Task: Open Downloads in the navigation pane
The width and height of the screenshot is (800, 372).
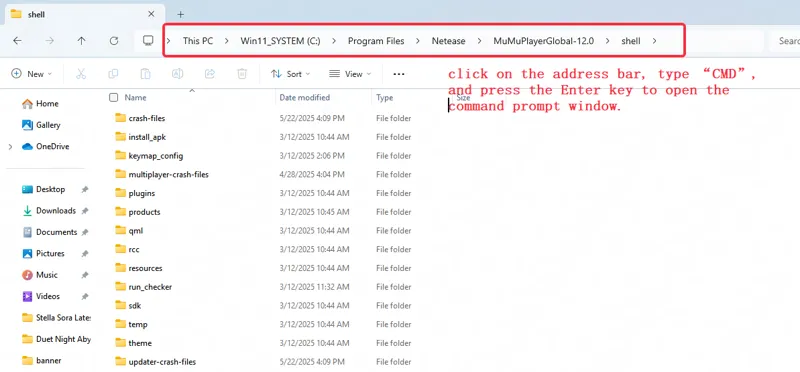Action: 56,211
